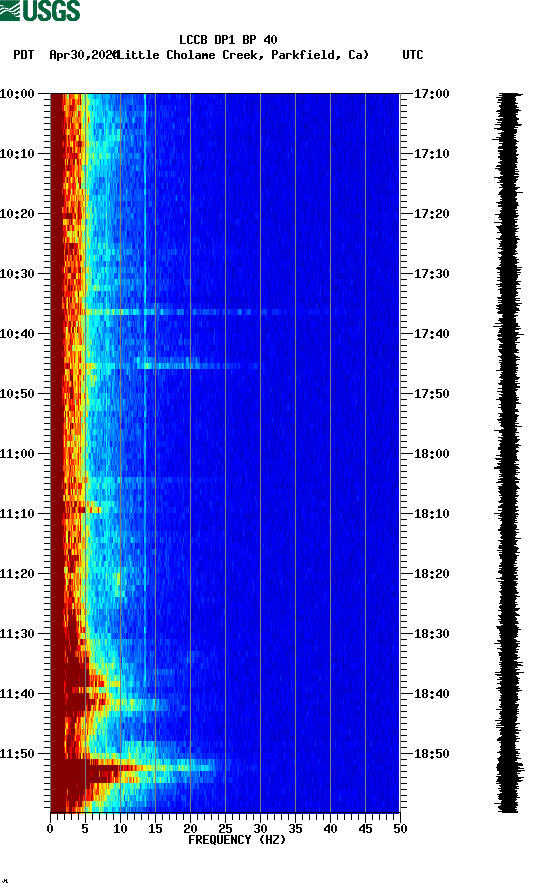Screen dimensions: 552x892
Task: Click the '45' frequency axis label
Action: (x=365, y=829)
